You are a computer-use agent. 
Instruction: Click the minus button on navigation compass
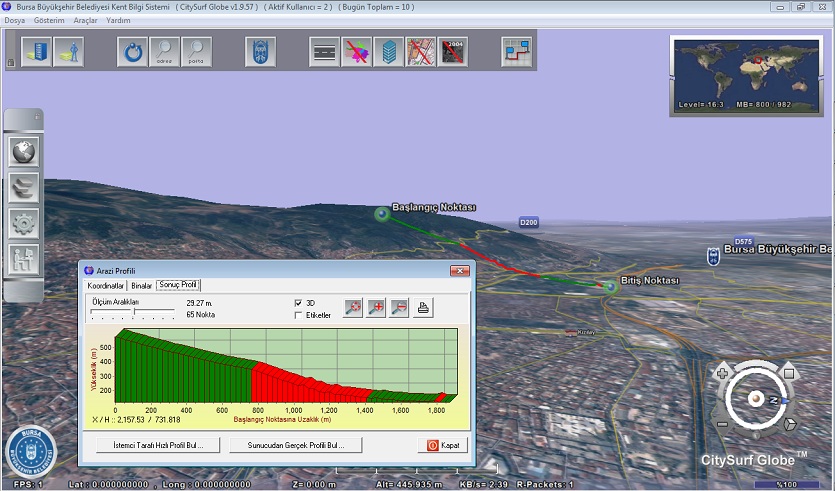[723, 424]
